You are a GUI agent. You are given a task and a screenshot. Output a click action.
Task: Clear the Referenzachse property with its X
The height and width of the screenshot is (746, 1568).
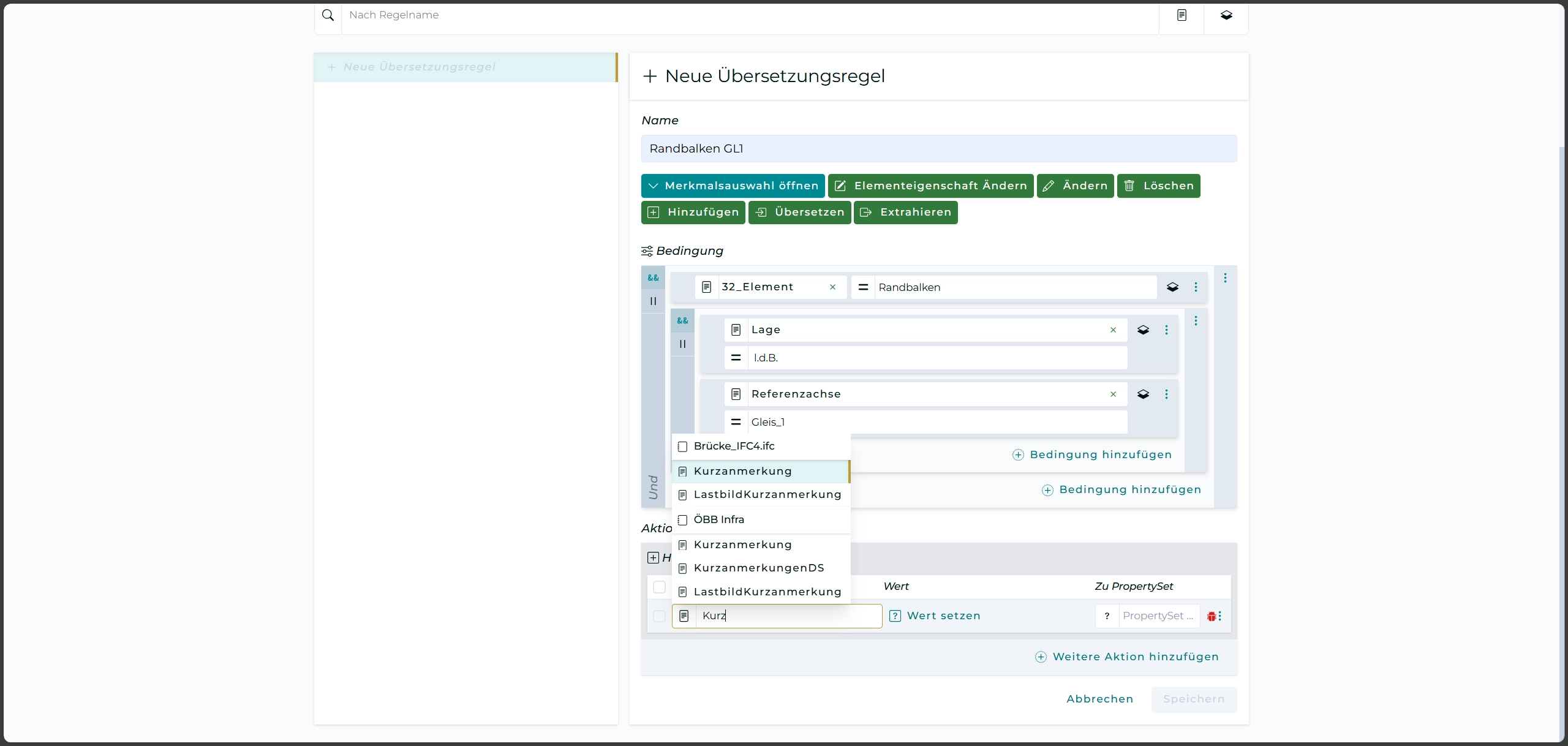pos(1113,394)
